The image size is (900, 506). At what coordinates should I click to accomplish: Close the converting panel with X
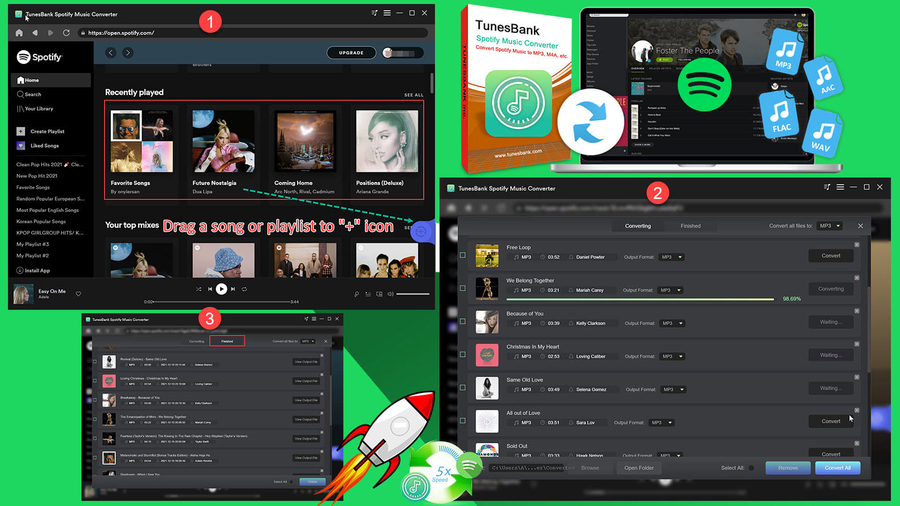coord(860,226)
